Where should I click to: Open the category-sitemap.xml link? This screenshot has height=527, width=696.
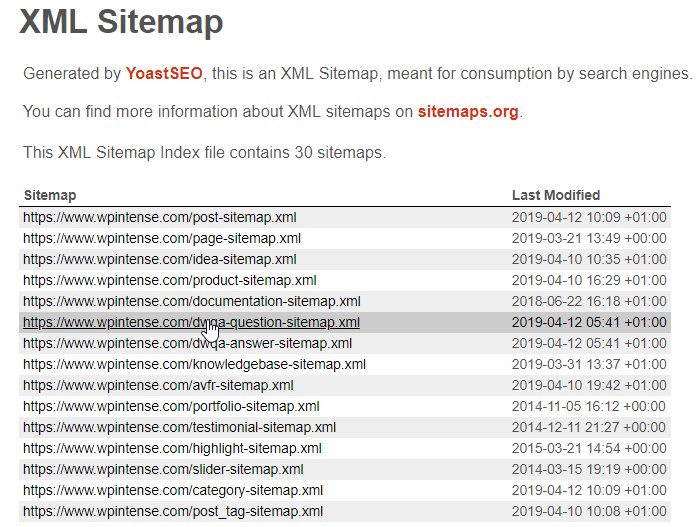click(x=173, y=490)
